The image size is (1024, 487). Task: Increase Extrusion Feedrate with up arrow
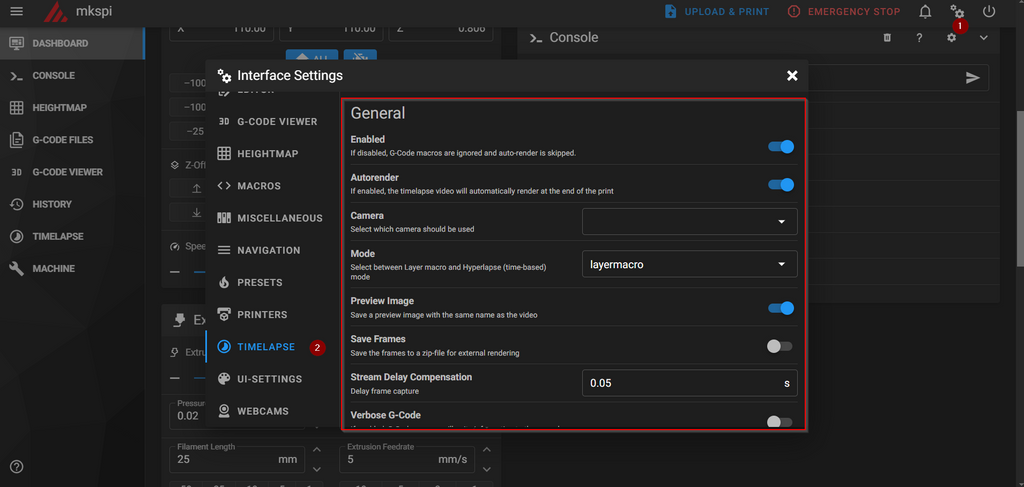click(x=486, y=450)
